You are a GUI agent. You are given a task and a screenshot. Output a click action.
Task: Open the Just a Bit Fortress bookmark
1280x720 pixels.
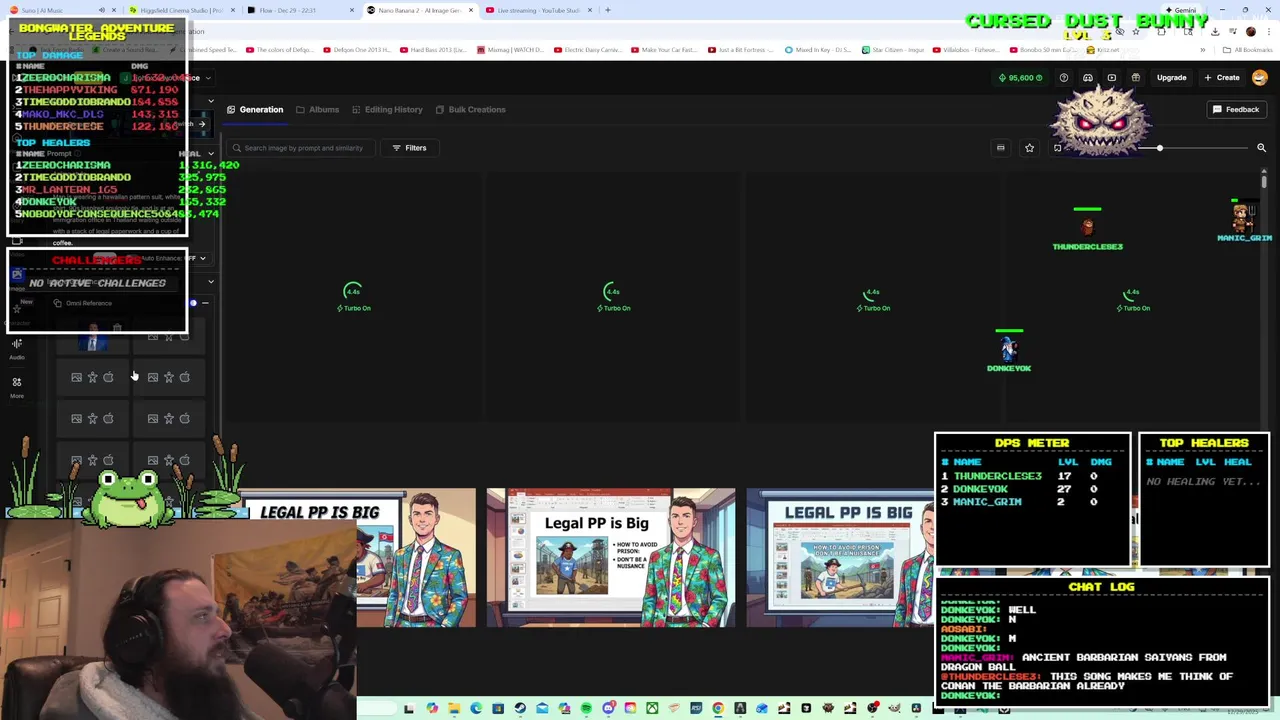click(741, 49)
